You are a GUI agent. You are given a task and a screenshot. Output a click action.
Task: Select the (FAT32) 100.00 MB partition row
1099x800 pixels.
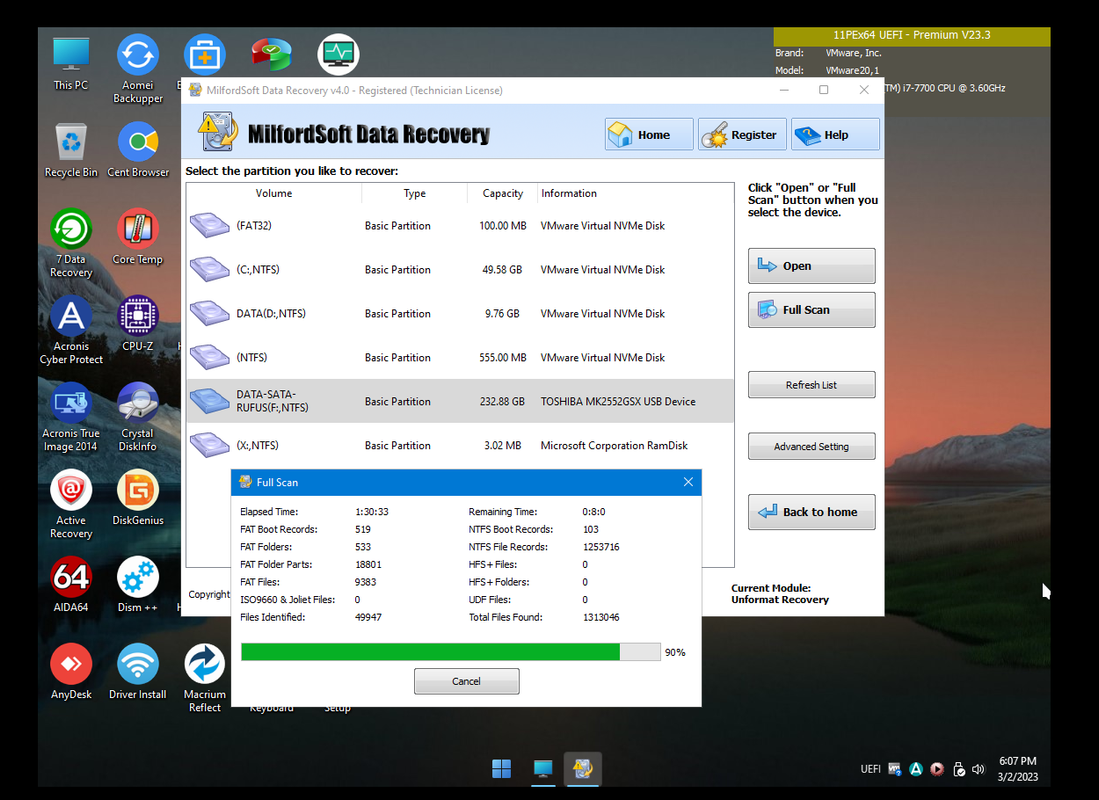[460, 226]
